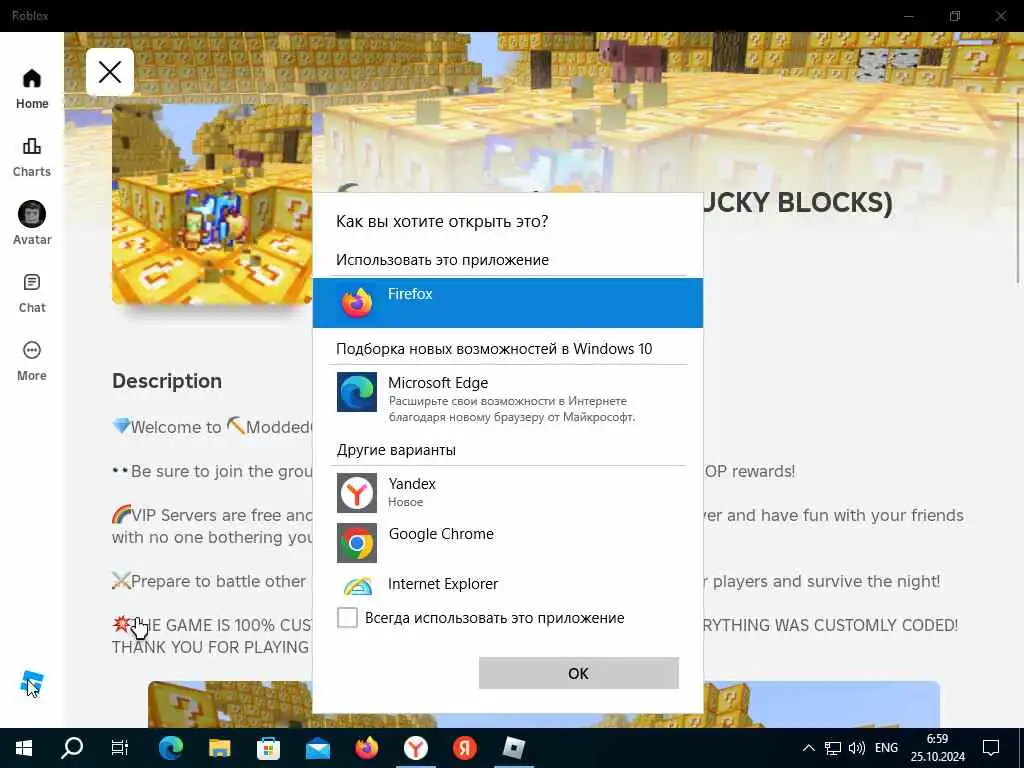Select Firefox as the app to open
Screen dimensions: 1024x768
[x=507, y=302]
